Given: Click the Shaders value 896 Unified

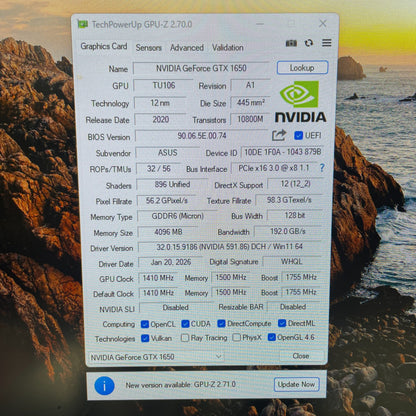Looking at the screenshot, I should point(172,184).
